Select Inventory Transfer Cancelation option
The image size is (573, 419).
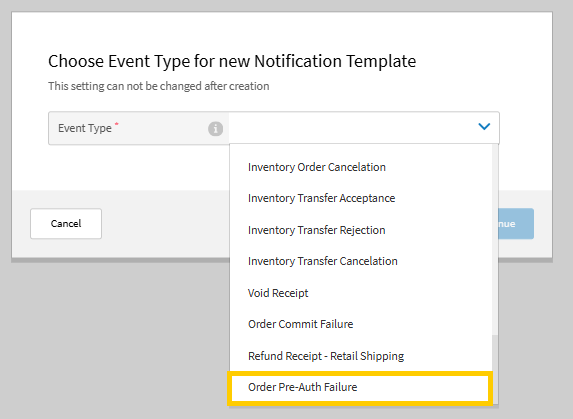[x=360, y=261]
